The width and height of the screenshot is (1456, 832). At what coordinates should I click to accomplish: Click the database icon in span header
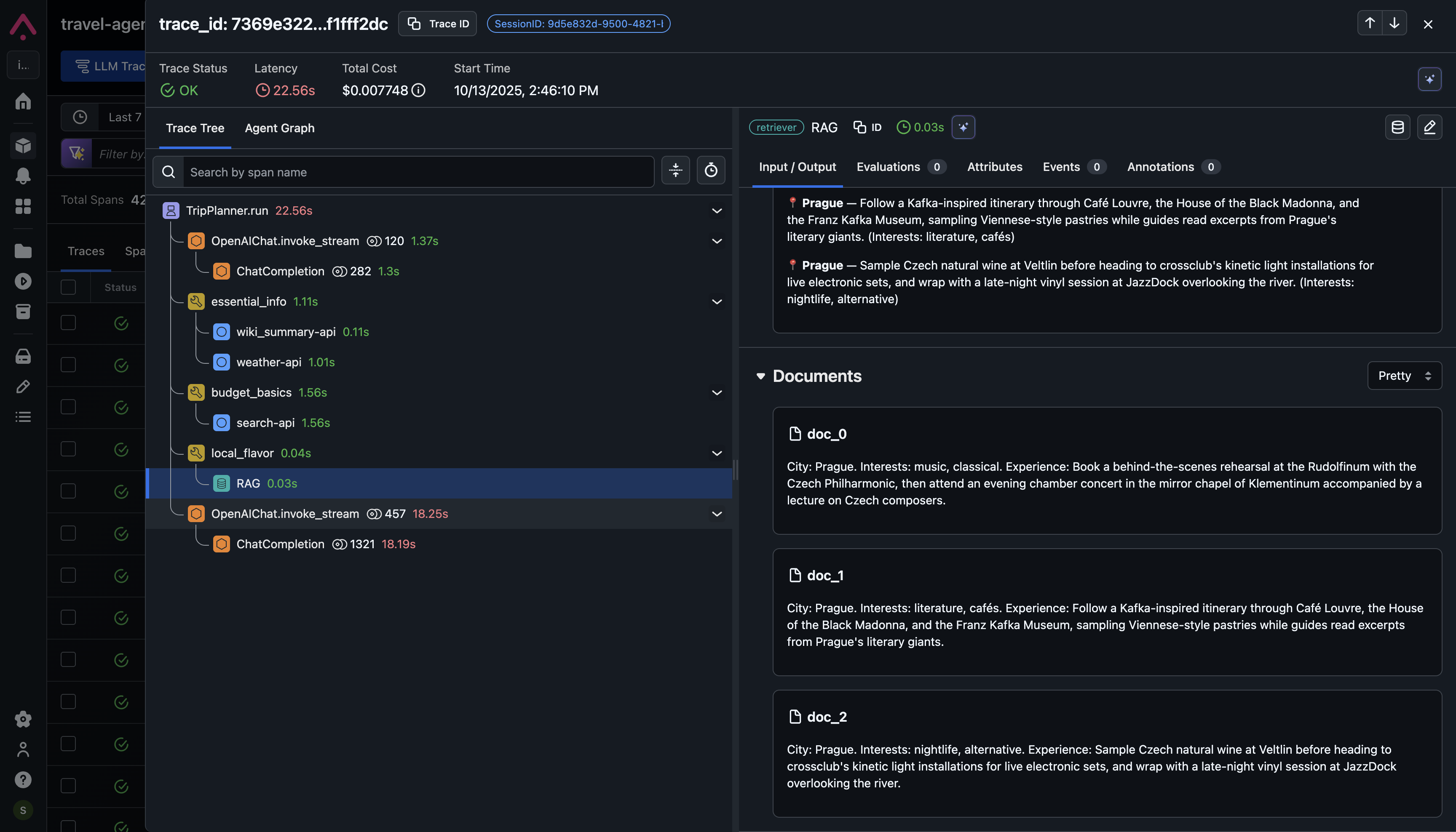pyautogui.click(x=1397, y=127)
